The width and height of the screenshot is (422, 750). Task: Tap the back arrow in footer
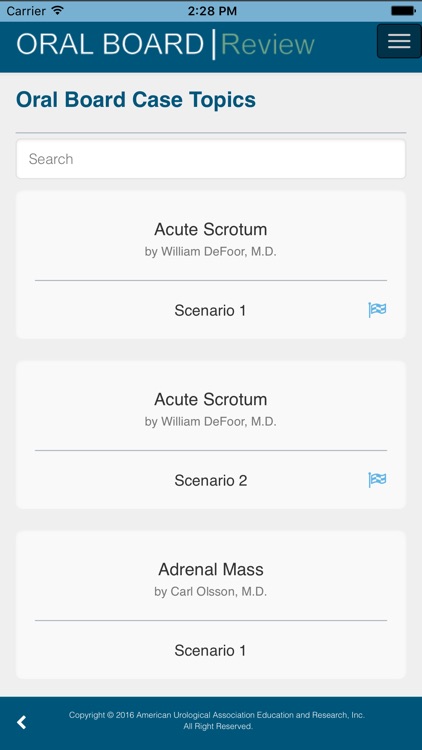22,722
